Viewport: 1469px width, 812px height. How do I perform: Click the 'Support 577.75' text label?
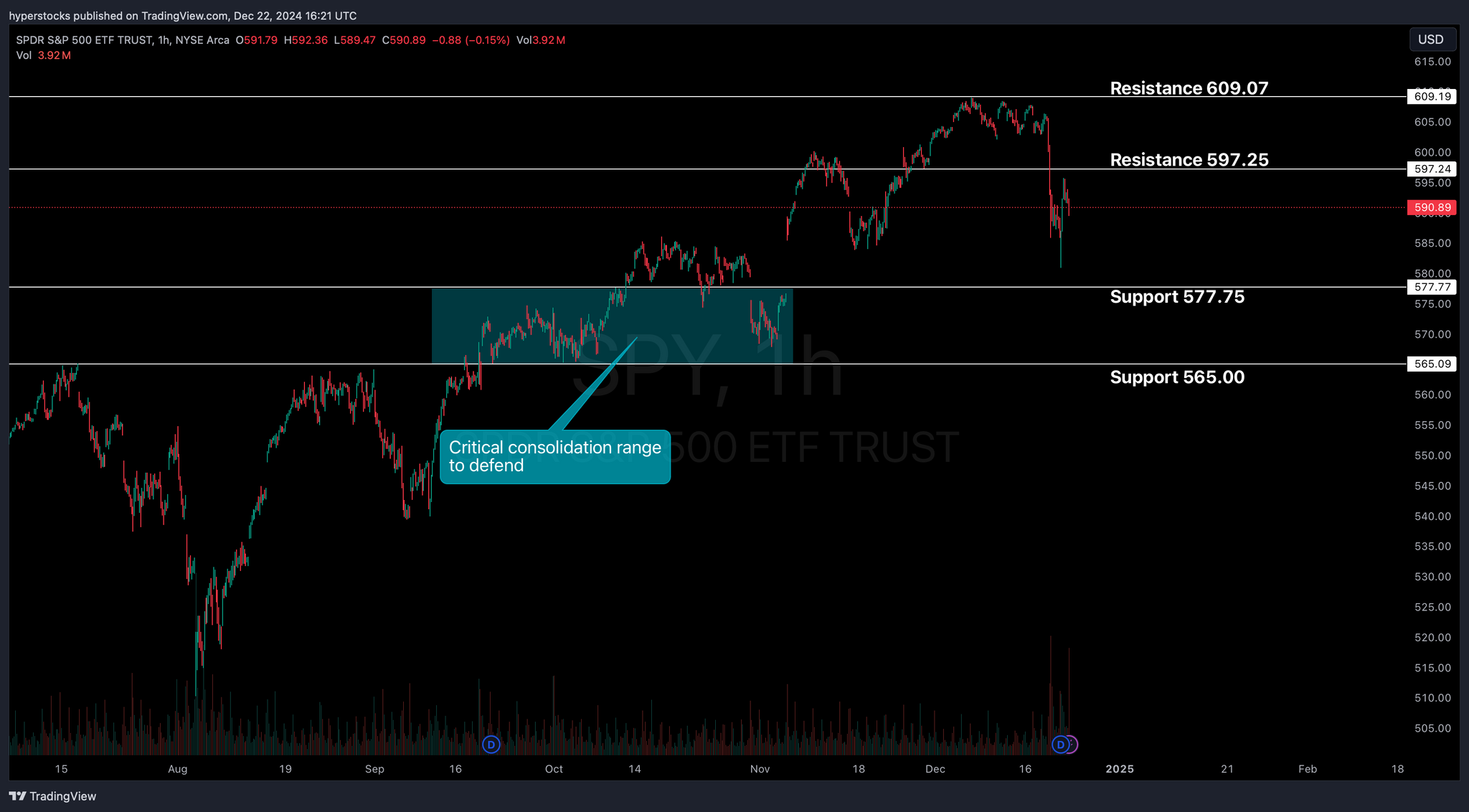[x=1177, y=297]
